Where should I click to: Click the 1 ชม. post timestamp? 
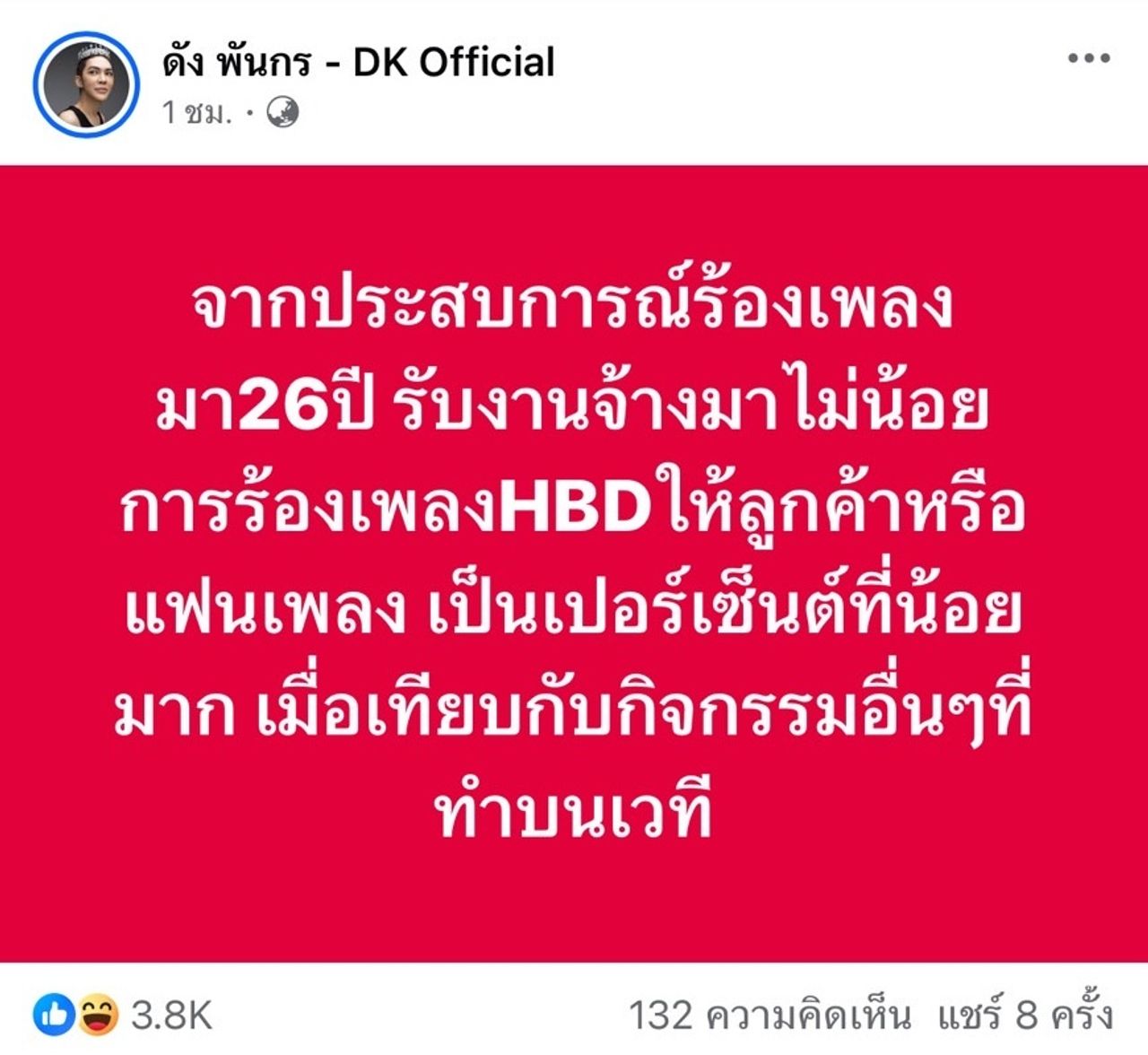[x=196, y=113]
